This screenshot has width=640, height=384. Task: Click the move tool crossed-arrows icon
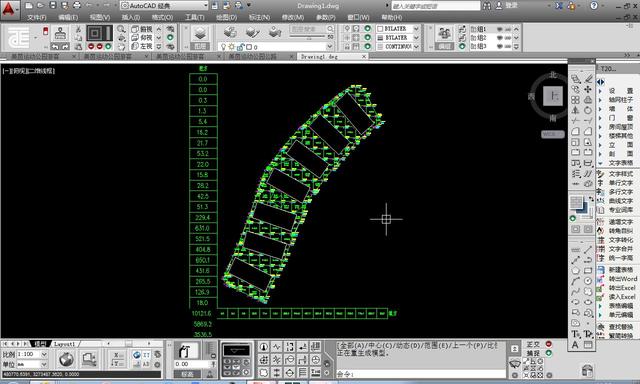[x=588, y=89]
